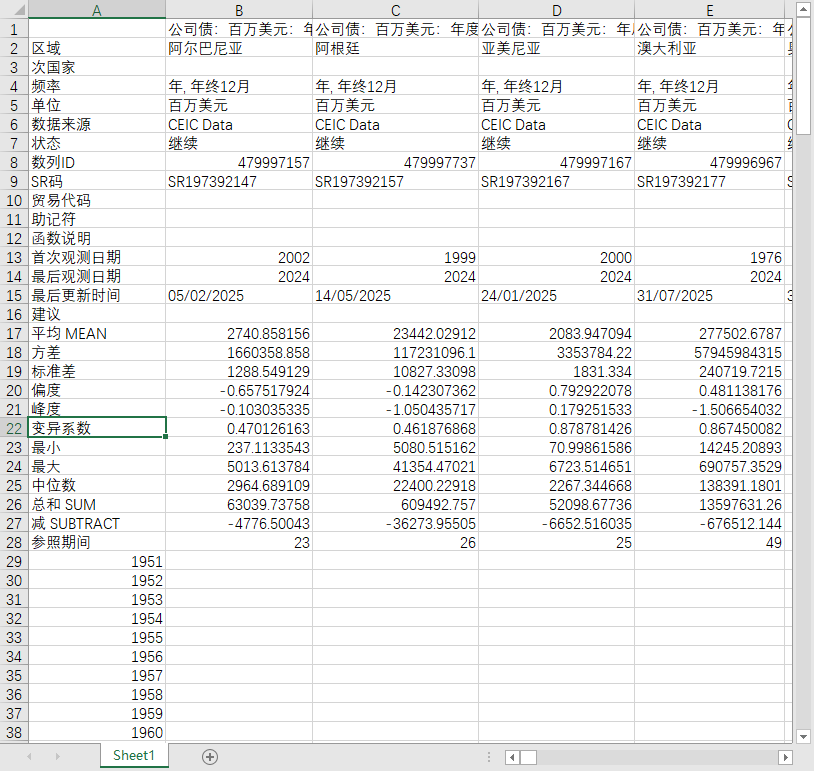Image resolution: width=814 pixels, height=771 pixels.
Task: Click cell with value 479997157
Action: pyautogui.click(x=239, y=163)
